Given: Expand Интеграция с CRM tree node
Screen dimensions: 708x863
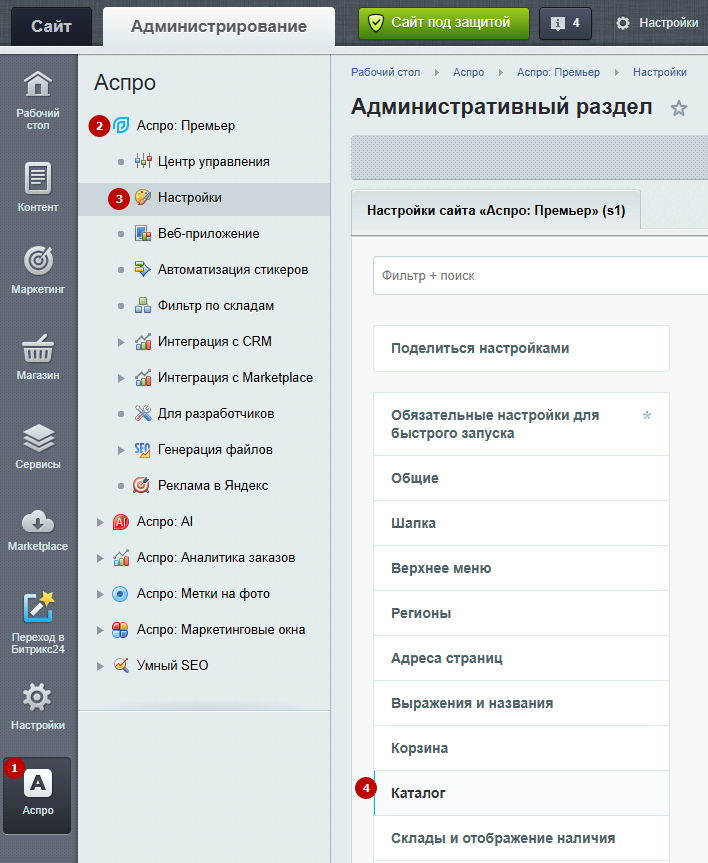Looking at the screenshot, I should [x=121, y=342].
